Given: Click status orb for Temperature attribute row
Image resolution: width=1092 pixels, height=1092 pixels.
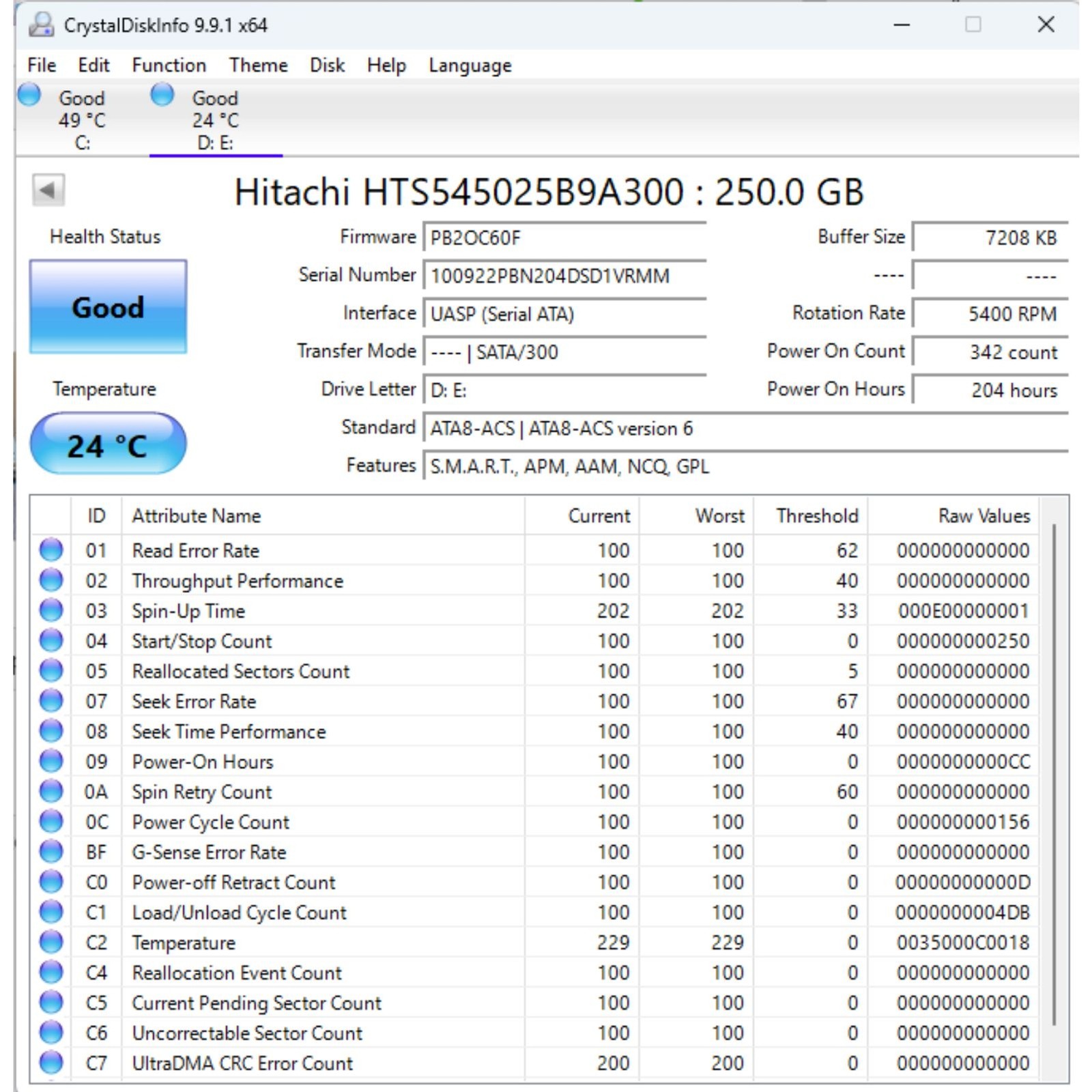Looking at the screenshot, I should (51, 942).
